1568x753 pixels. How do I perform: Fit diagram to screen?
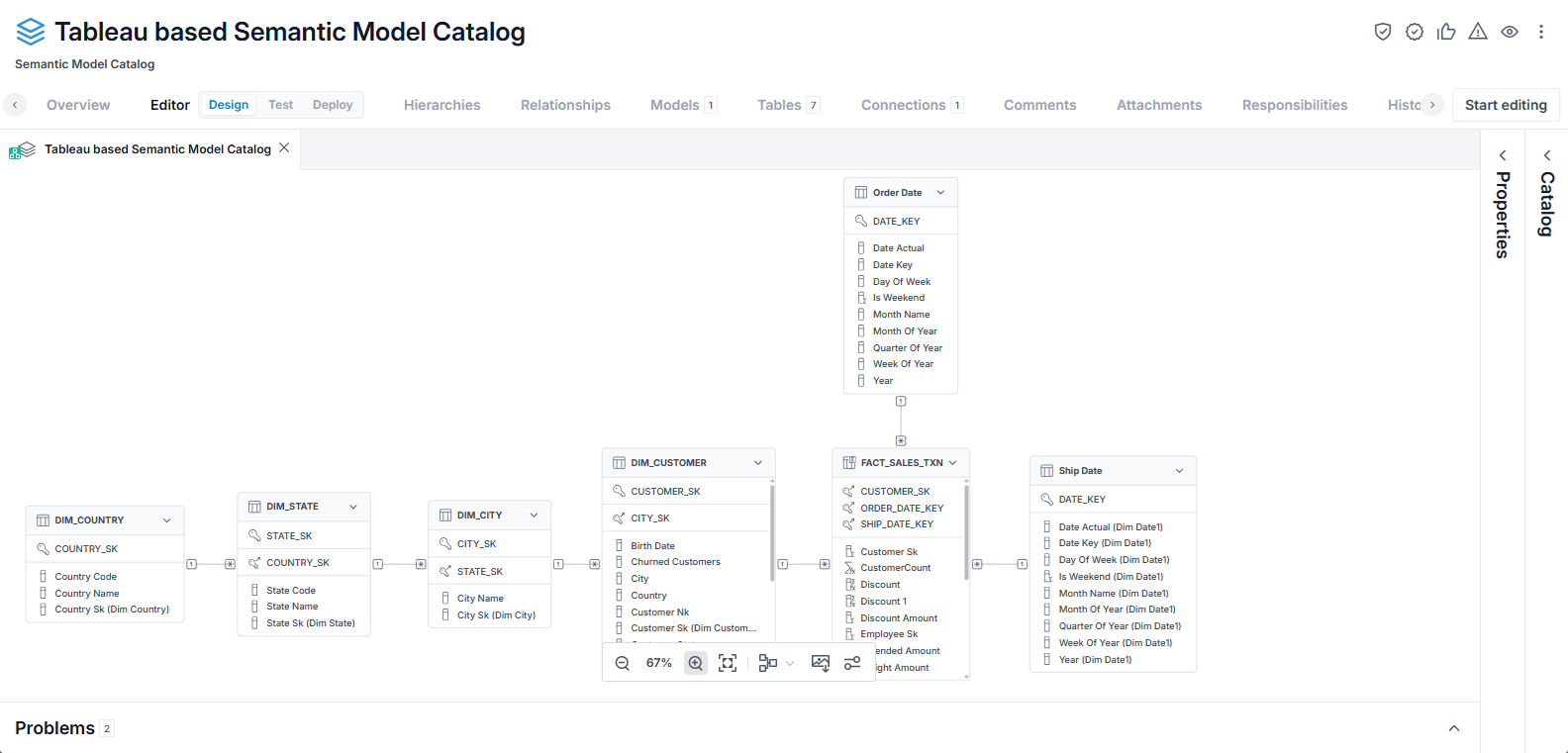click(728, 663)
